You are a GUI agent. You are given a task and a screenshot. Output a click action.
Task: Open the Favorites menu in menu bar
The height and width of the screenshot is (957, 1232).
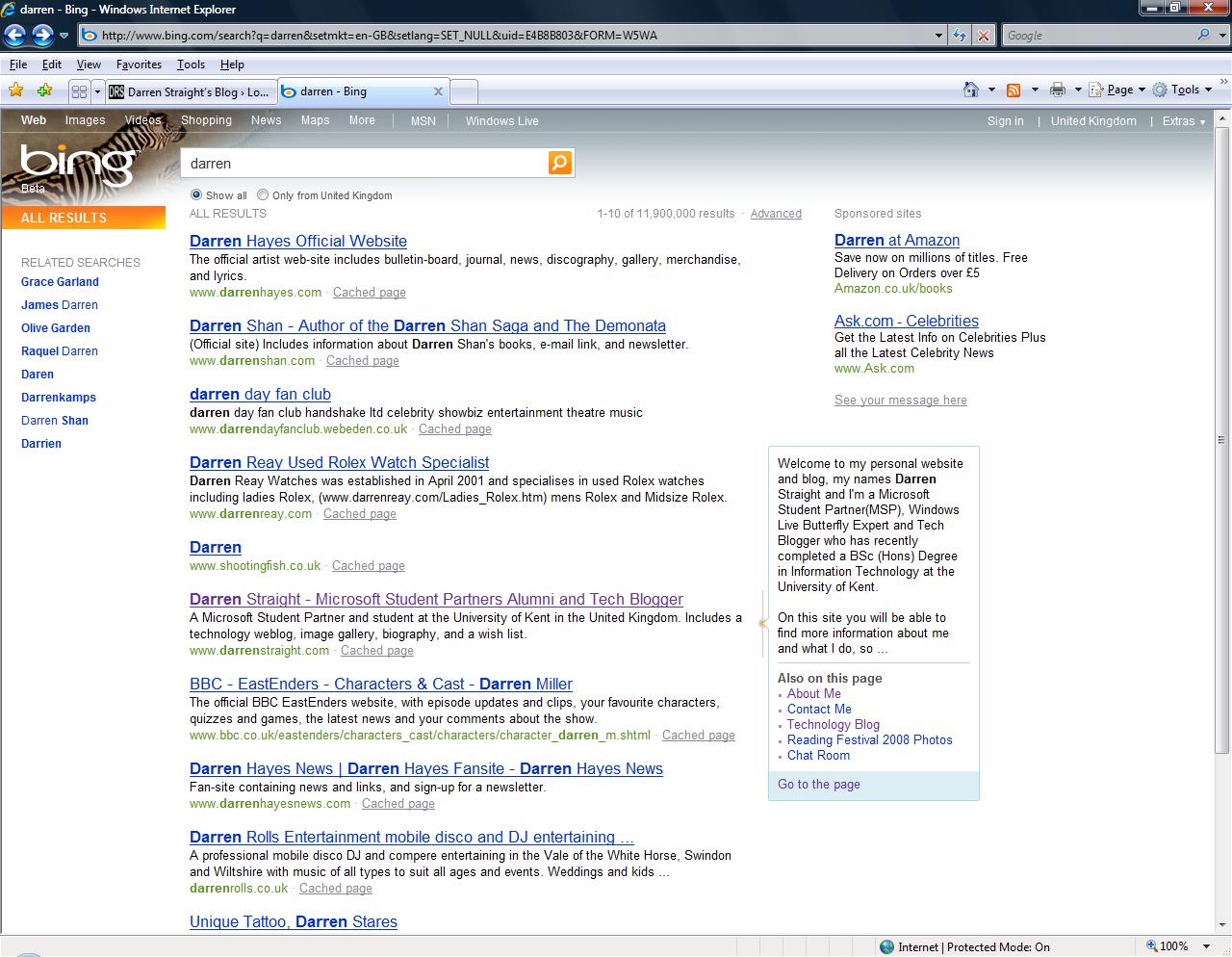139,65
